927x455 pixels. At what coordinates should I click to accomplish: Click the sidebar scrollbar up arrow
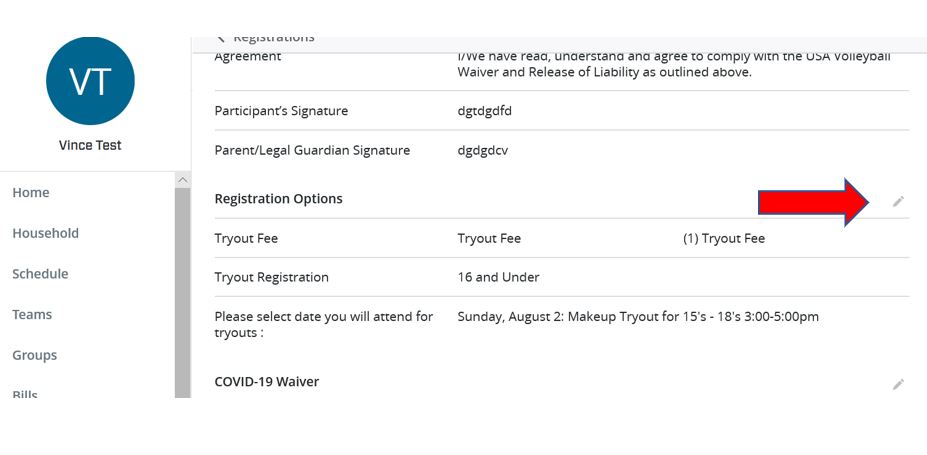pos(183,180)
